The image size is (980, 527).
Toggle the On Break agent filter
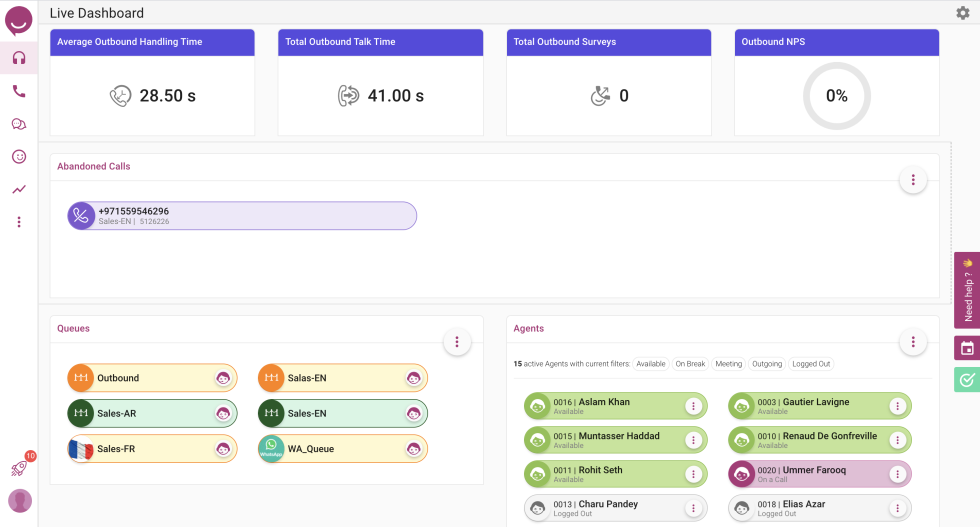[690, 364]
